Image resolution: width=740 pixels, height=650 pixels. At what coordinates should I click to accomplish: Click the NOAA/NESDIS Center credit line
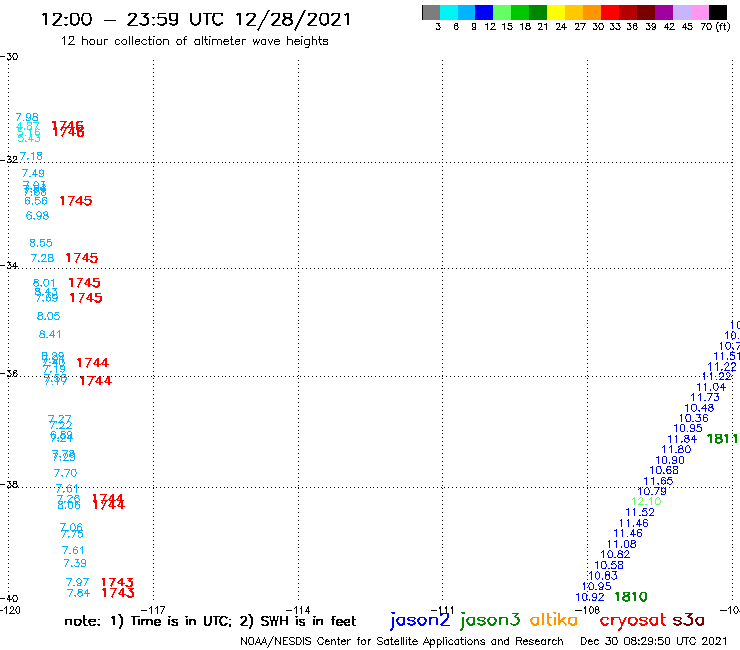click(x=402, y=641)
